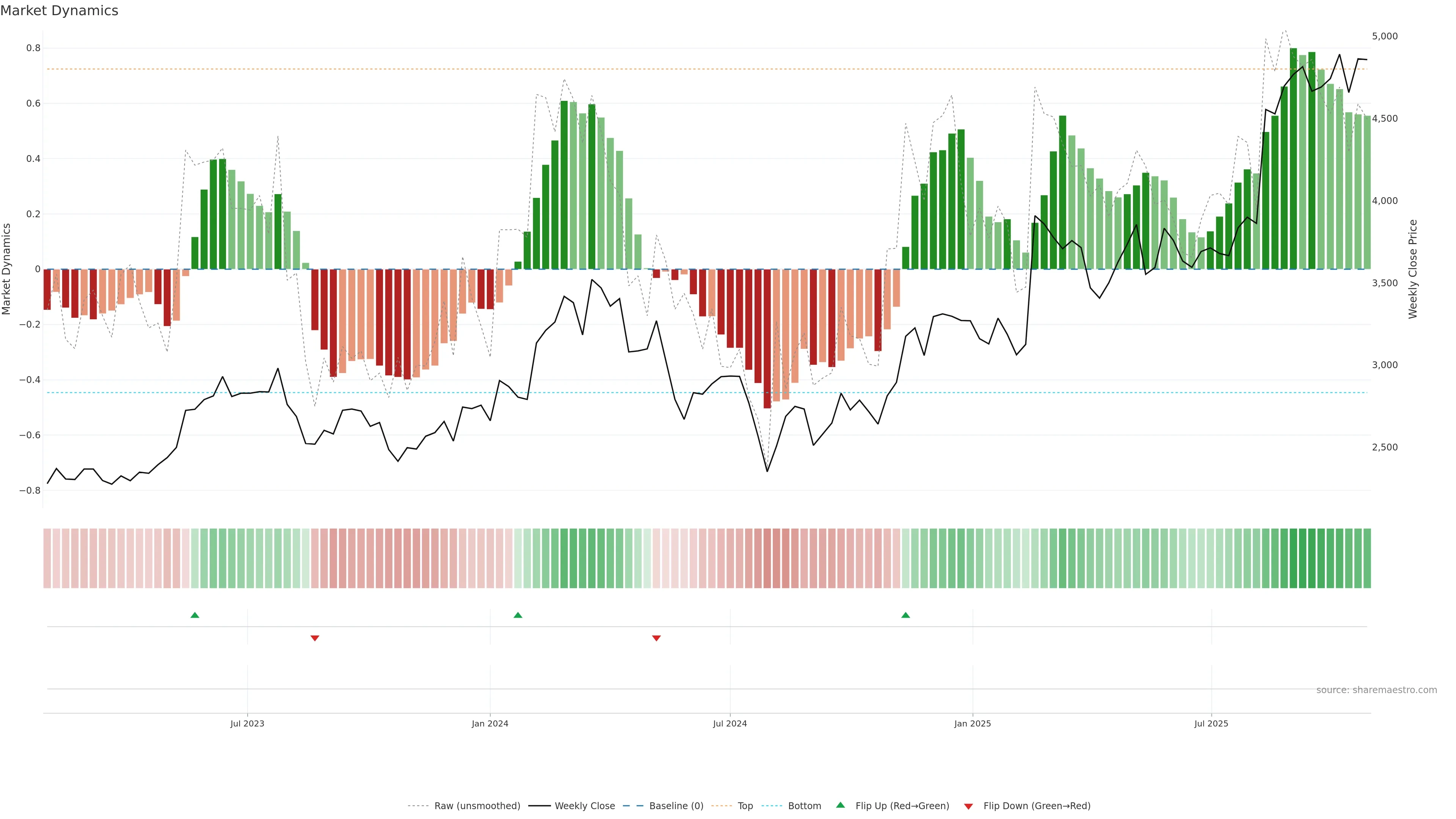Click the first red flip-down triangle marker
1456x819 pixels.
[315, 638]
